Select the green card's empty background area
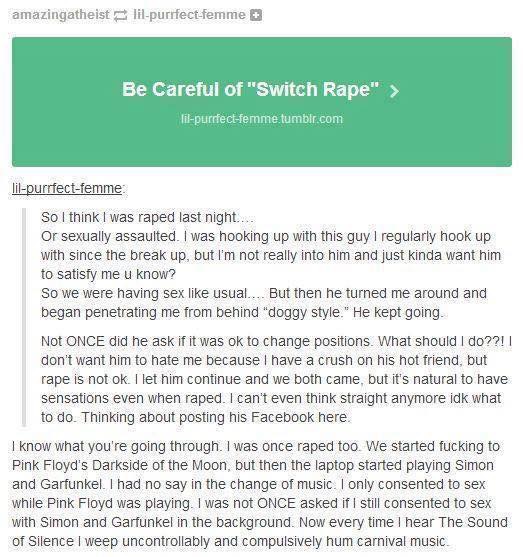523x557 pixels. [262, 59]
